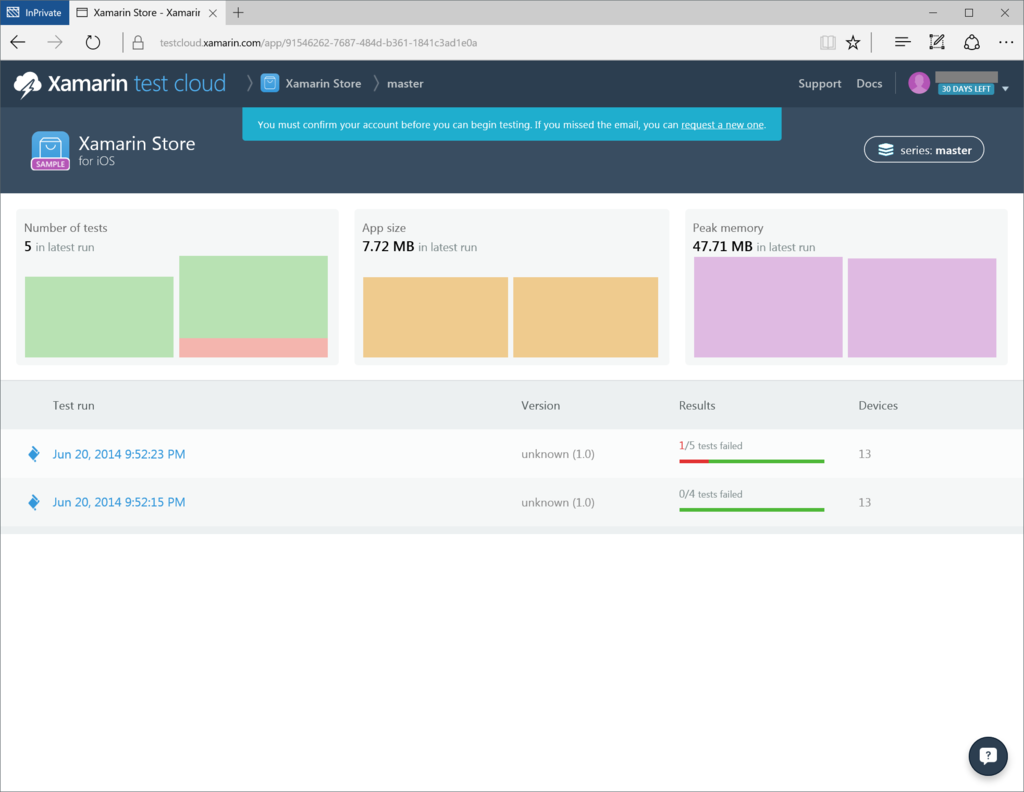1024x792 pixels.
Task: Click master breadcrumb item
Action: [x=405, y=84]
